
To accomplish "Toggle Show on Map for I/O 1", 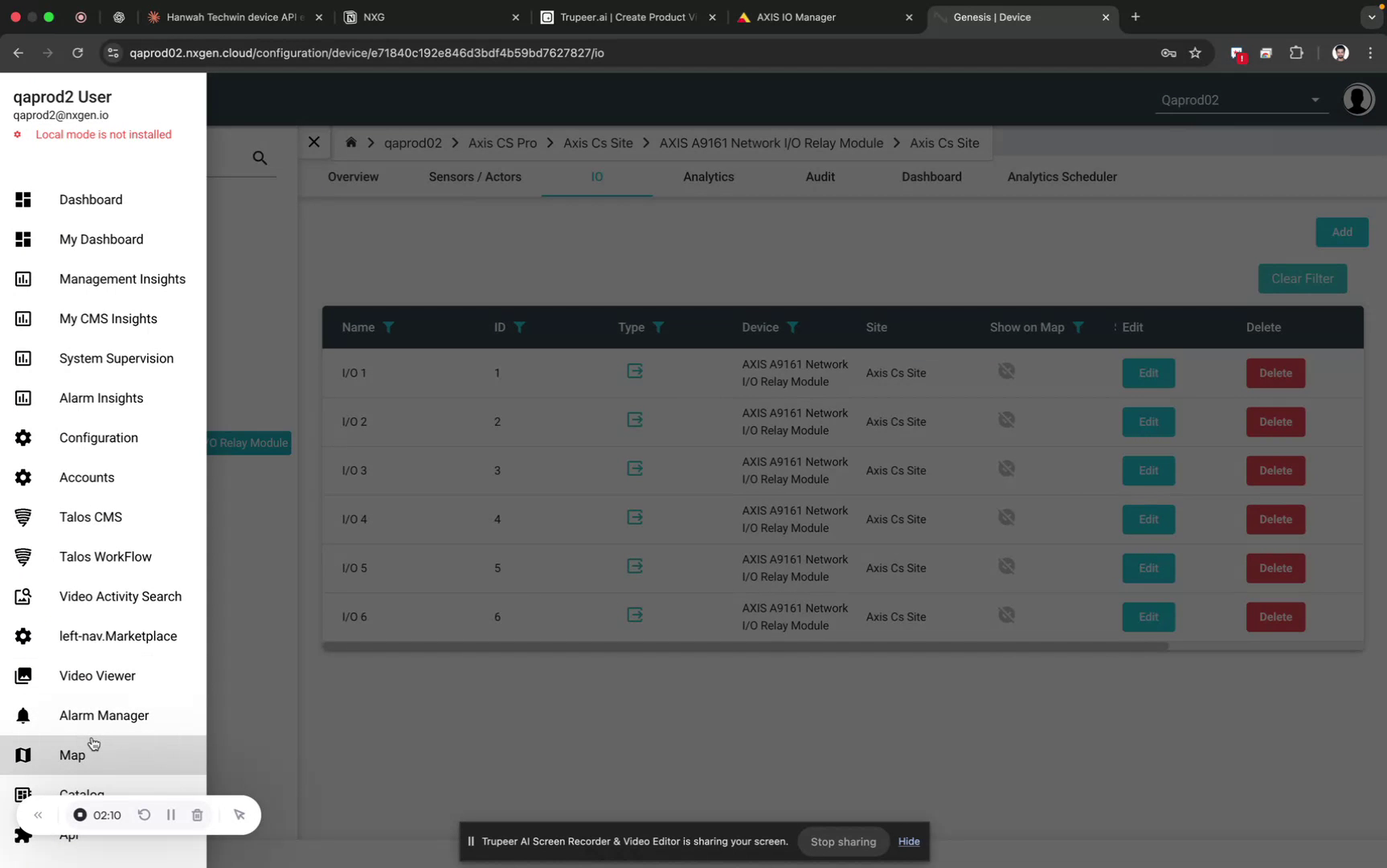I will click(1006, 371).
